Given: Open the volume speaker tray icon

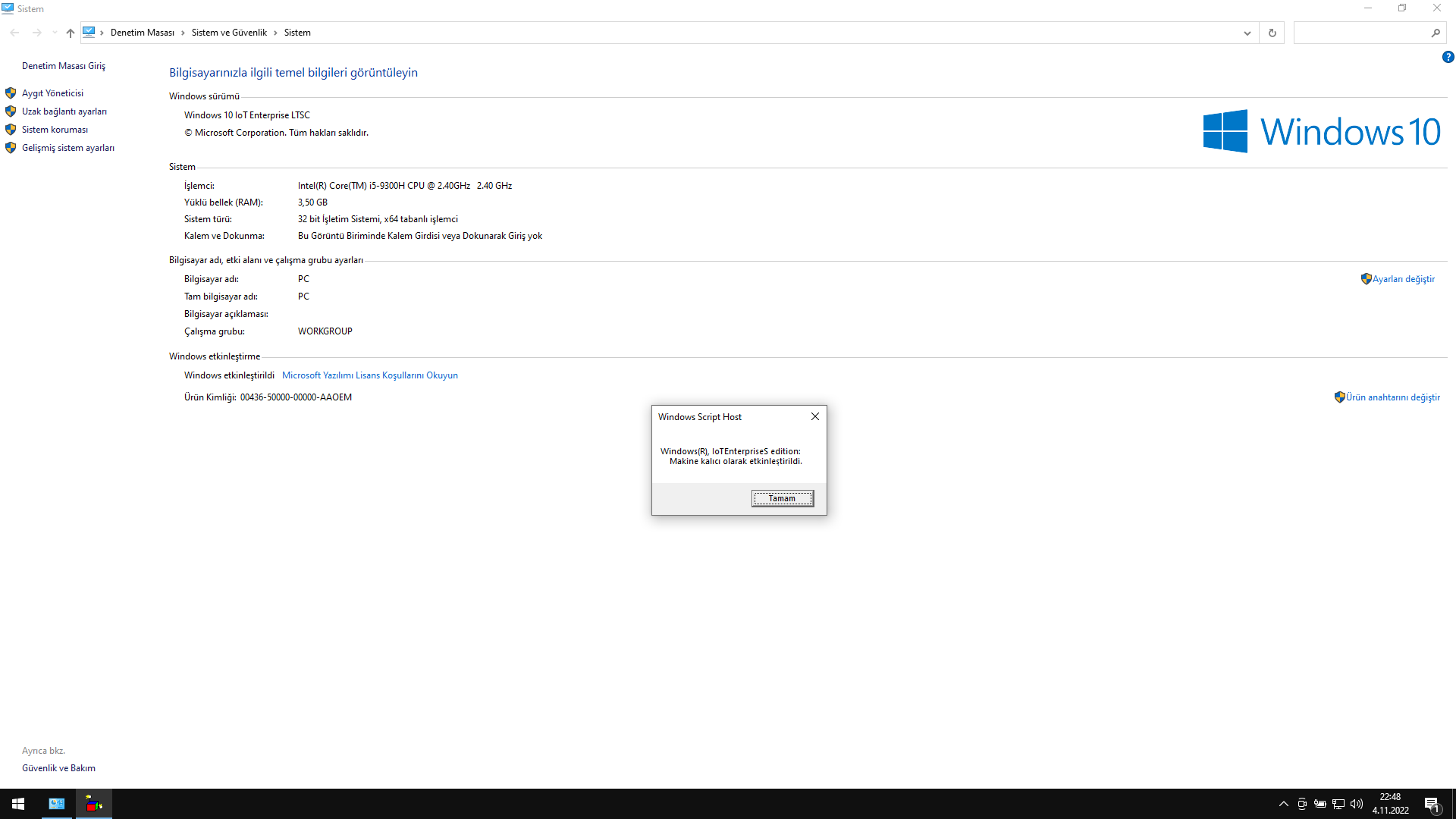Looking at the screenshot, I should pos(1356,804).
